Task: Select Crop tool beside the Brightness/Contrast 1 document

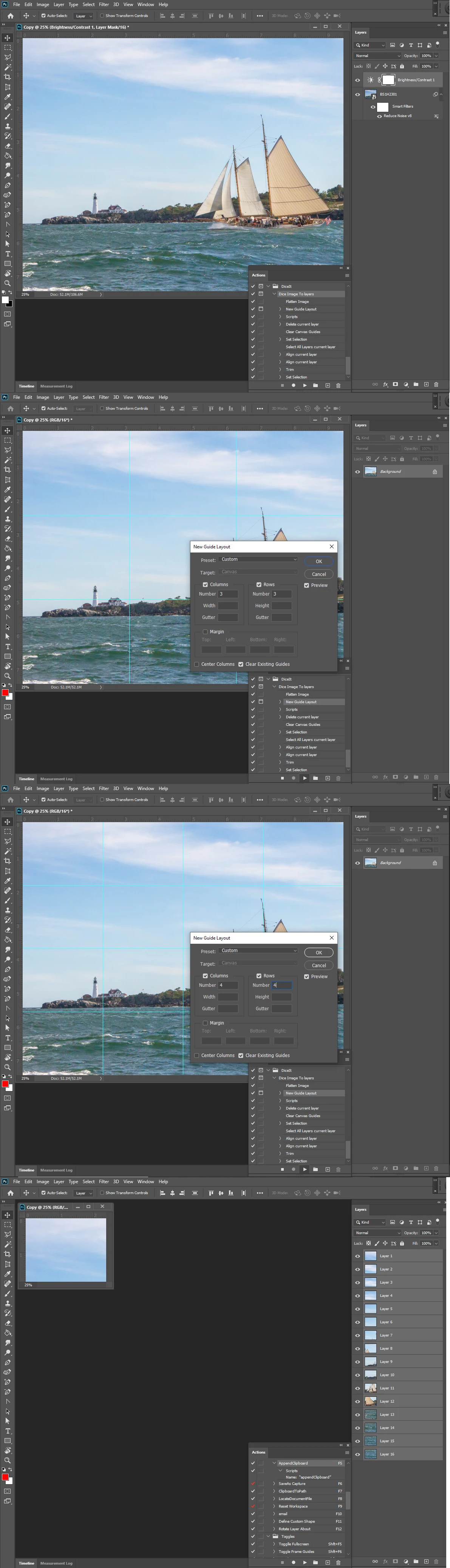Action: click(x=7, y=77)
